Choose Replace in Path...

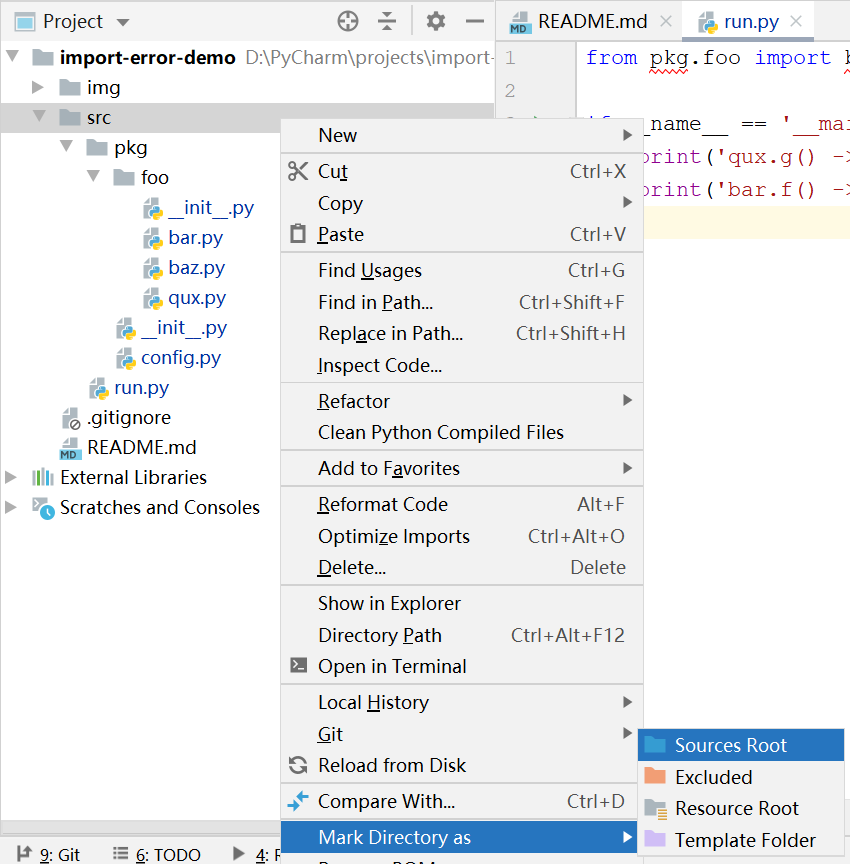point(462,333)
